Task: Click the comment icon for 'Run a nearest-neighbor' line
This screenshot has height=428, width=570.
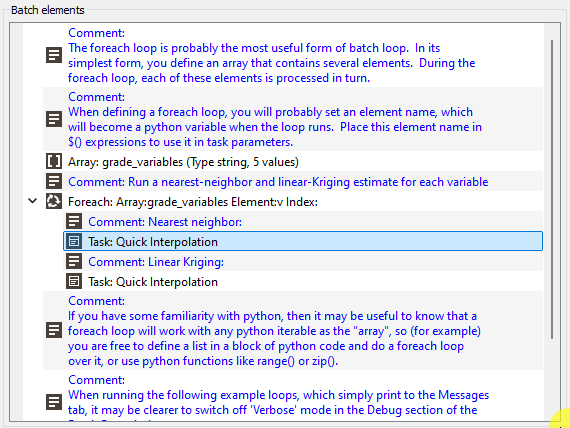Action: pos(54,181)
